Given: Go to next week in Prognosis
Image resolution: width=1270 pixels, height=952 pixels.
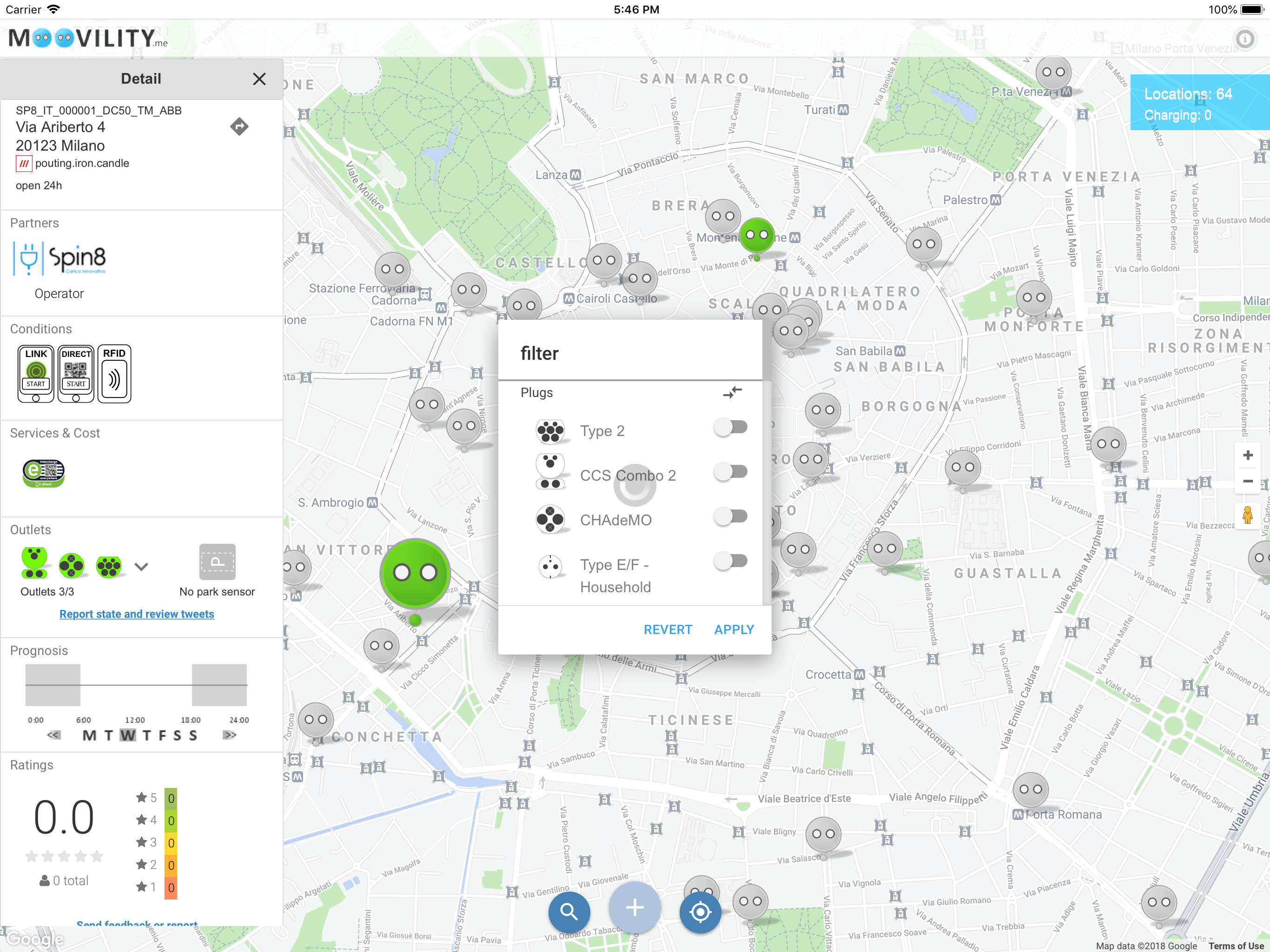Looking at the screenshot, I should click(x=230, y=735).
